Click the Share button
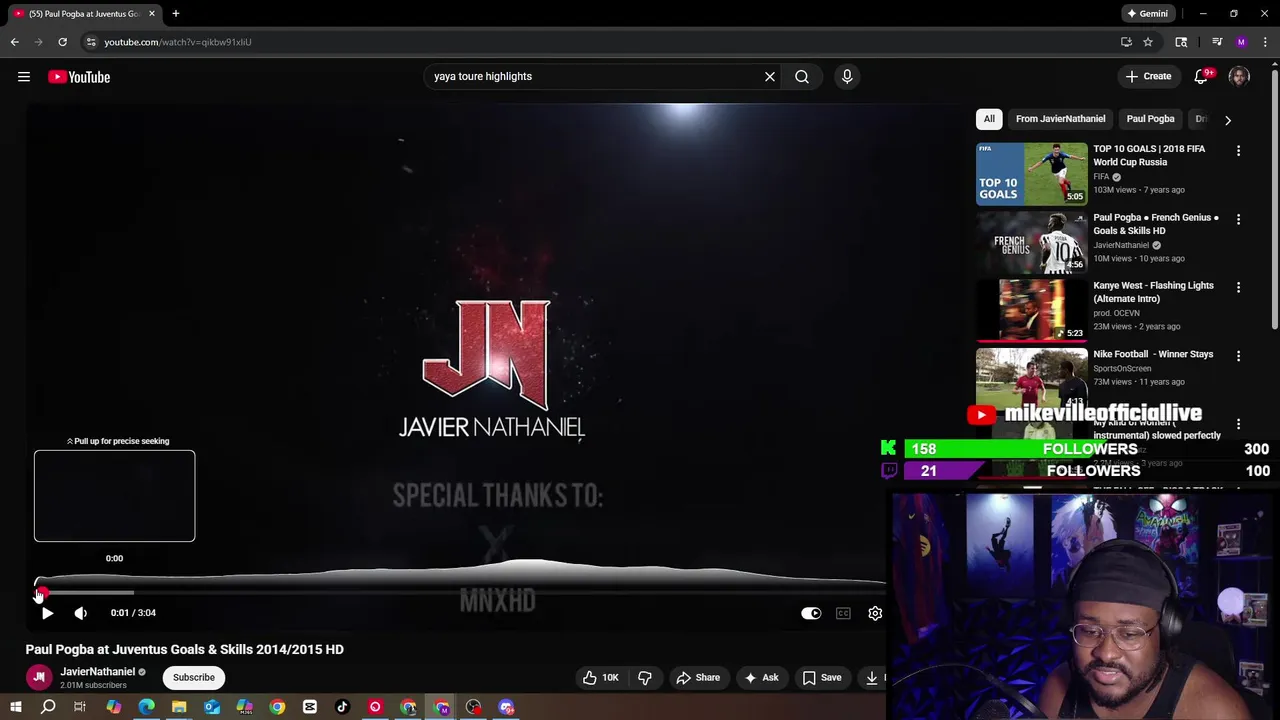 point(698,677)
